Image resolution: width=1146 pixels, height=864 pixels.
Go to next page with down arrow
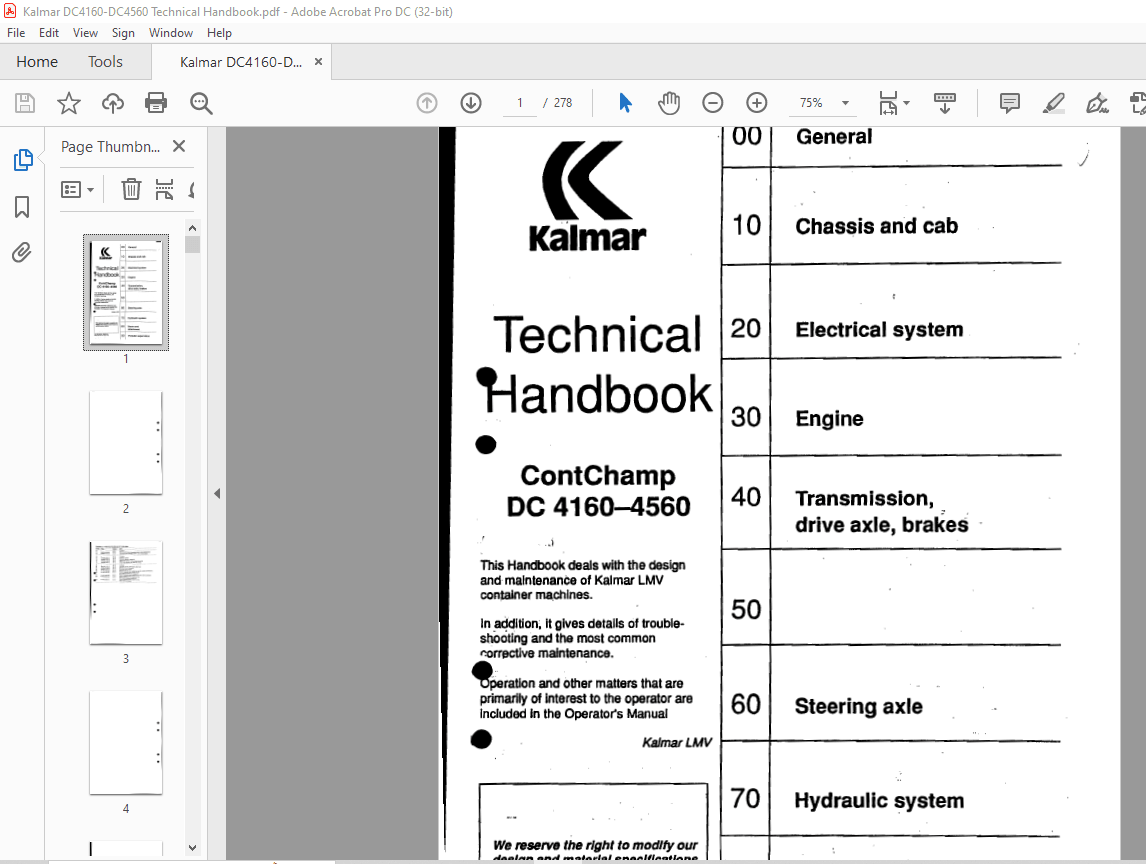pyautogui.click(x=470, y=103)
